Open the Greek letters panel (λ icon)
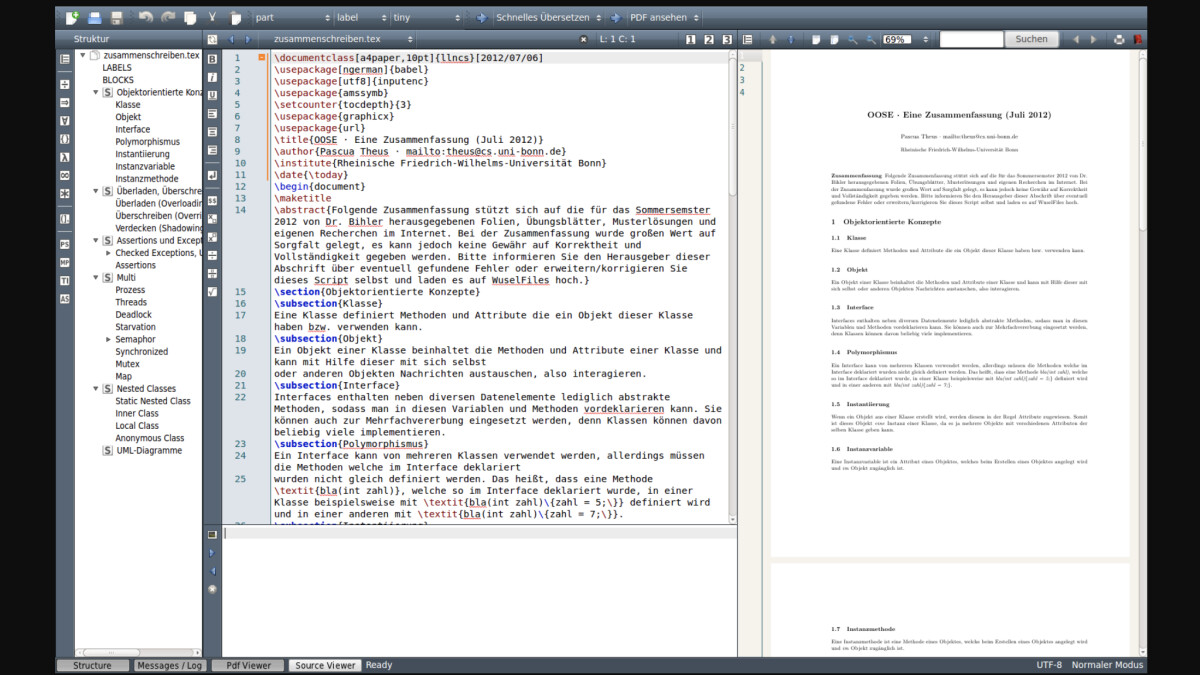The image size is (1200, 675). (x=64, y=156)
